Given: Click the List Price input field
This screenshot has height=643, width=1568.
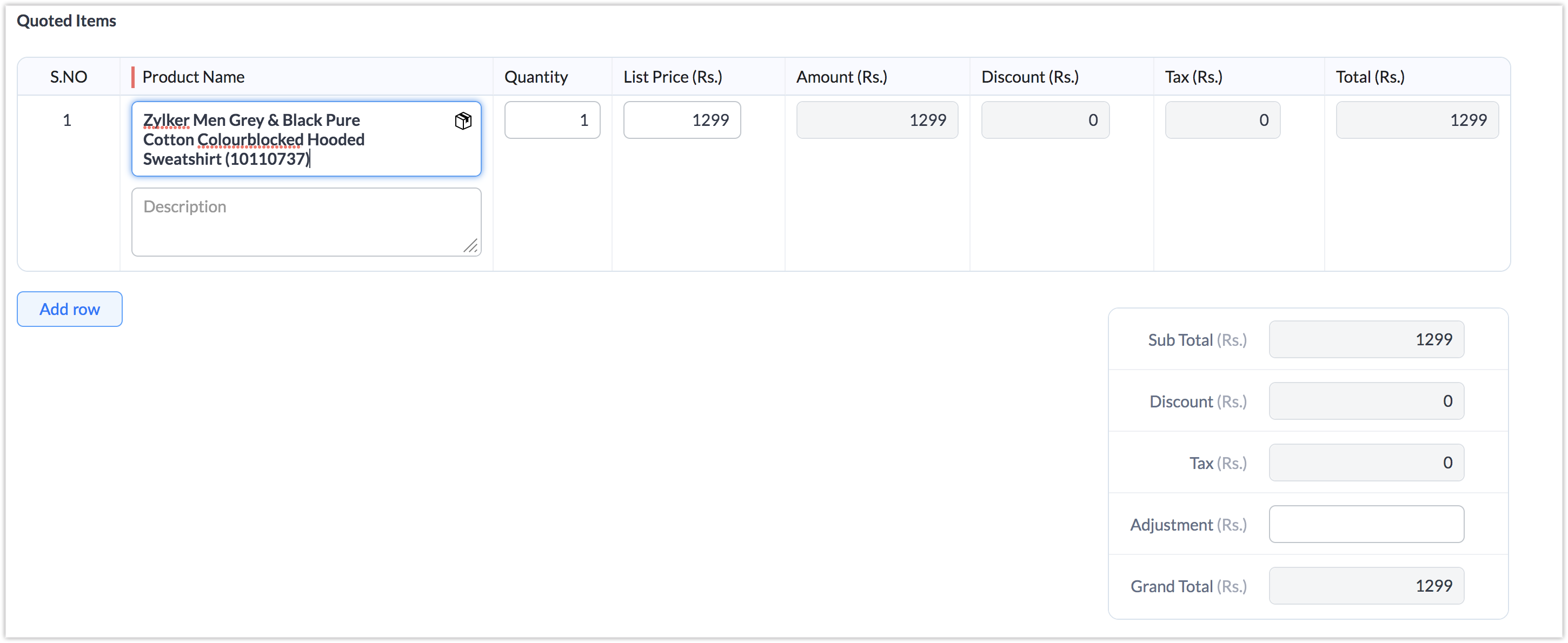Looking at the screenshot, I should (x=681, y=120).
